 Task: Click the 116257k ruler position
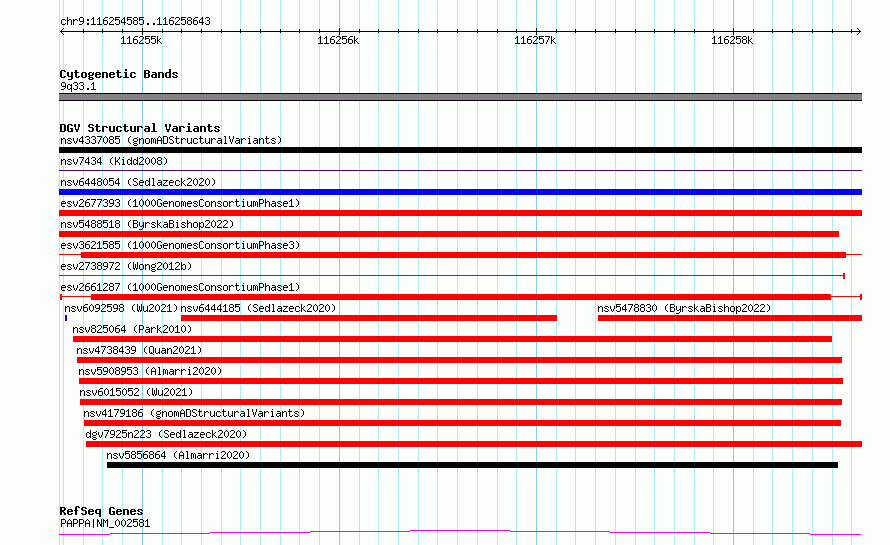(x=535, y=40)
